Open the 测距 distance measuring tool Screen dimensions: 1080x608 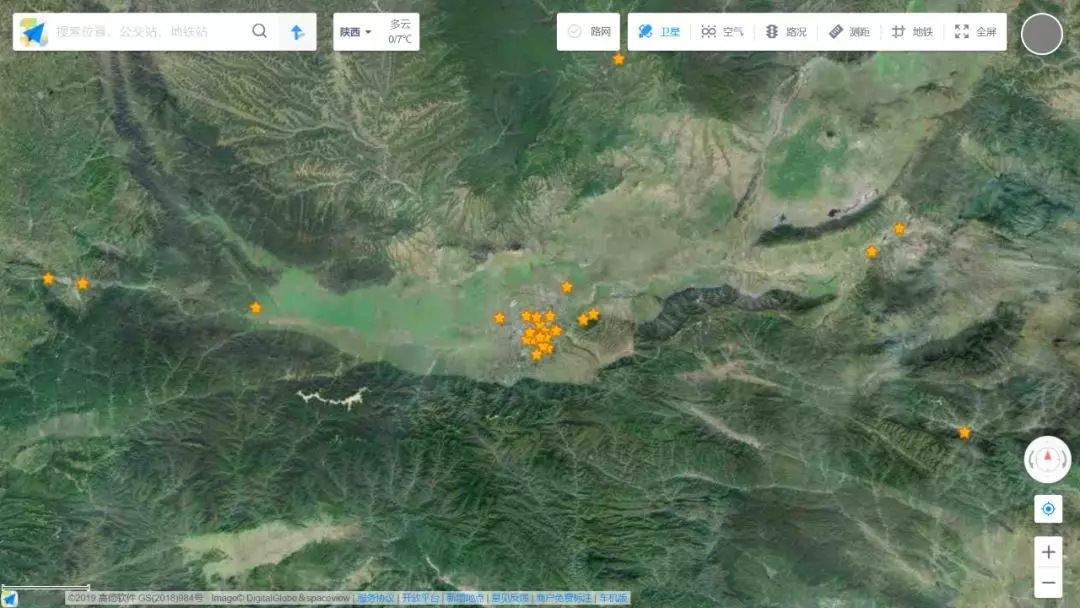[x=849, y=32]
